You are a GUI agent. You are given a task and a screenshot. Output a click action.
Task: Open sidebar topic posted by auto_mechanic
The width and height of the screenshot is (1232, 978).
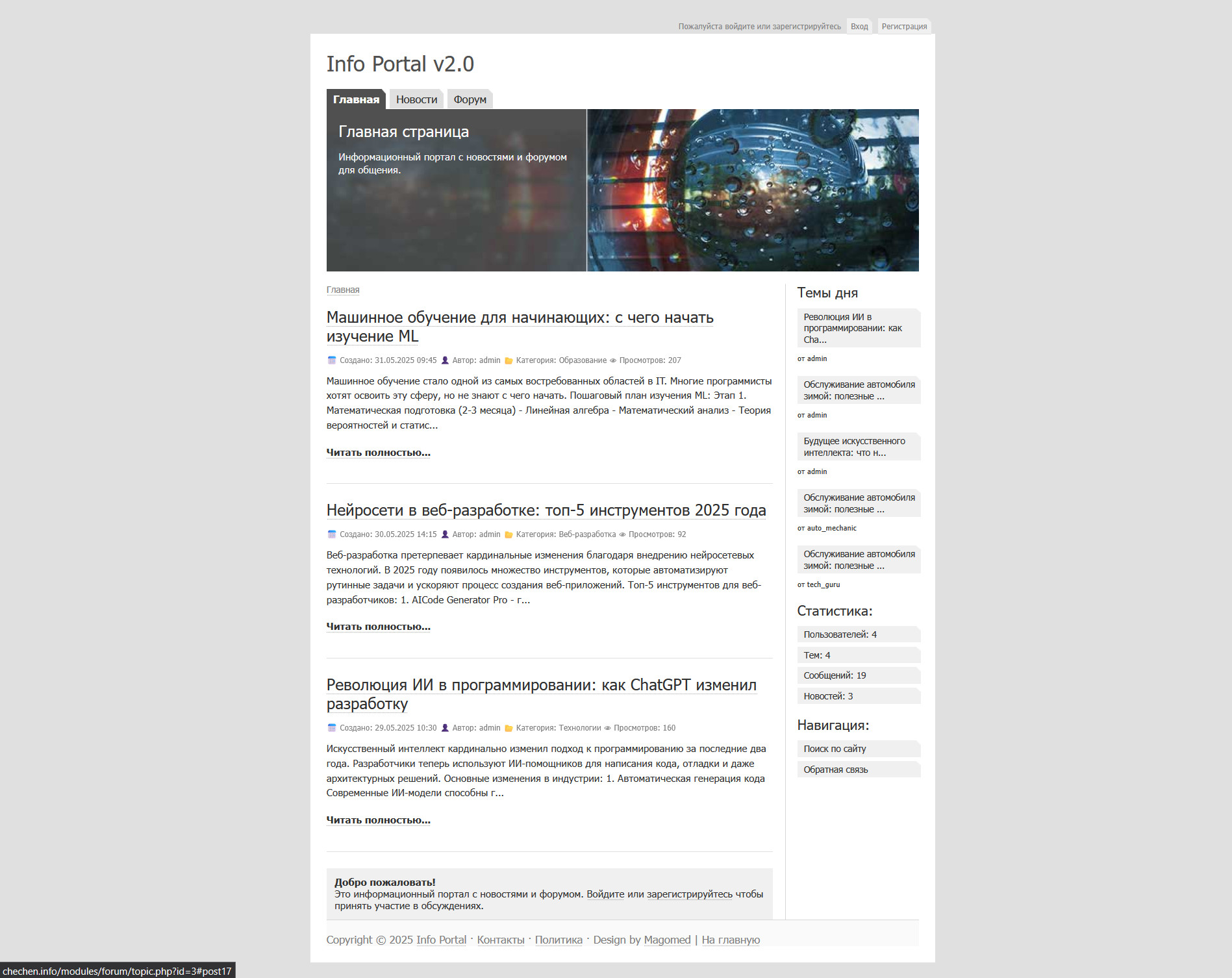(x=859, y=503)
